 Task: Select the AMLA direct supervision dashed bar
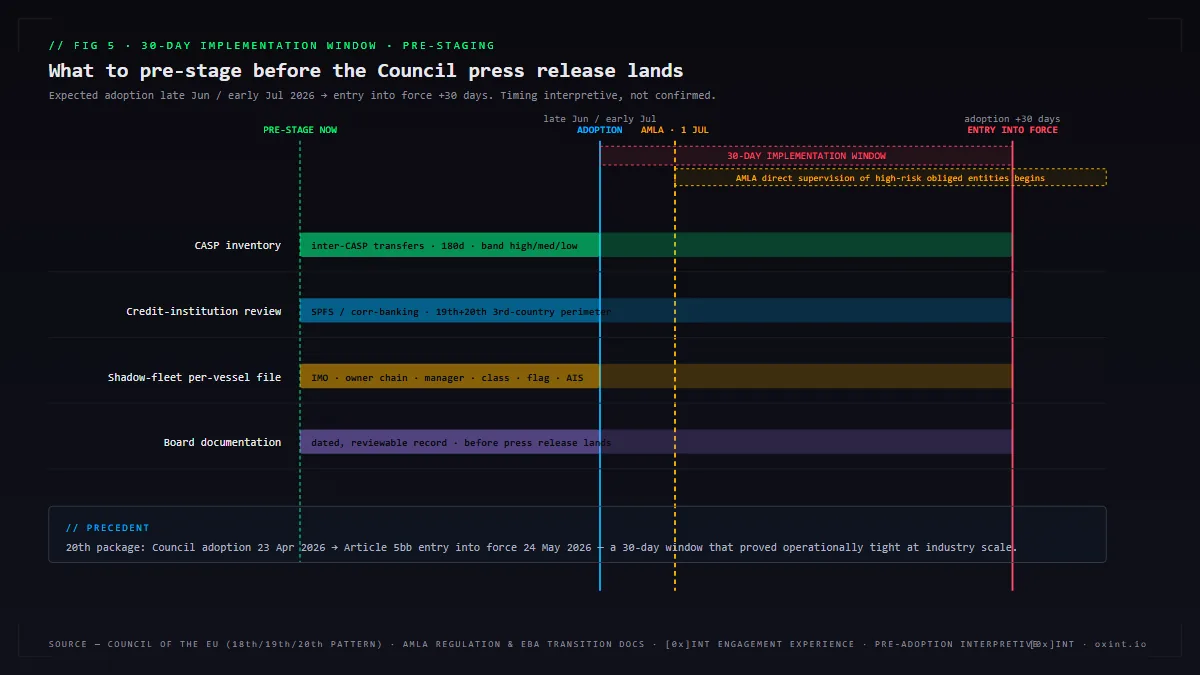pos(890,178)
